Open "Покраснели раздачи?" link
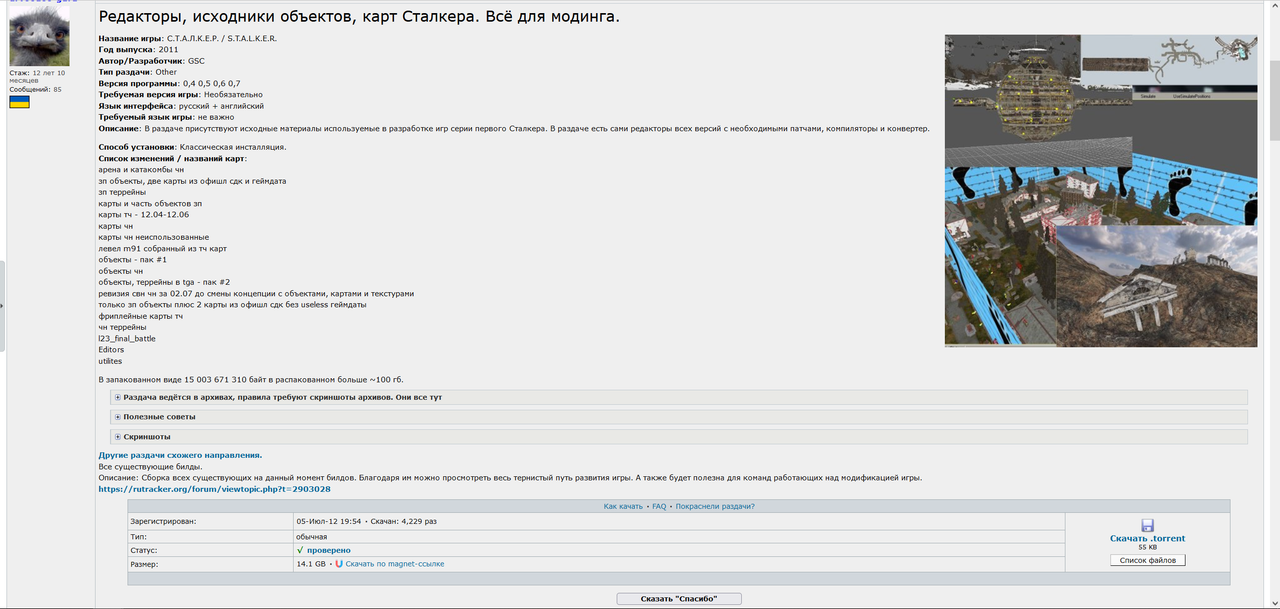The height and width of the screenshot is (609, 1280). point(715,507)
